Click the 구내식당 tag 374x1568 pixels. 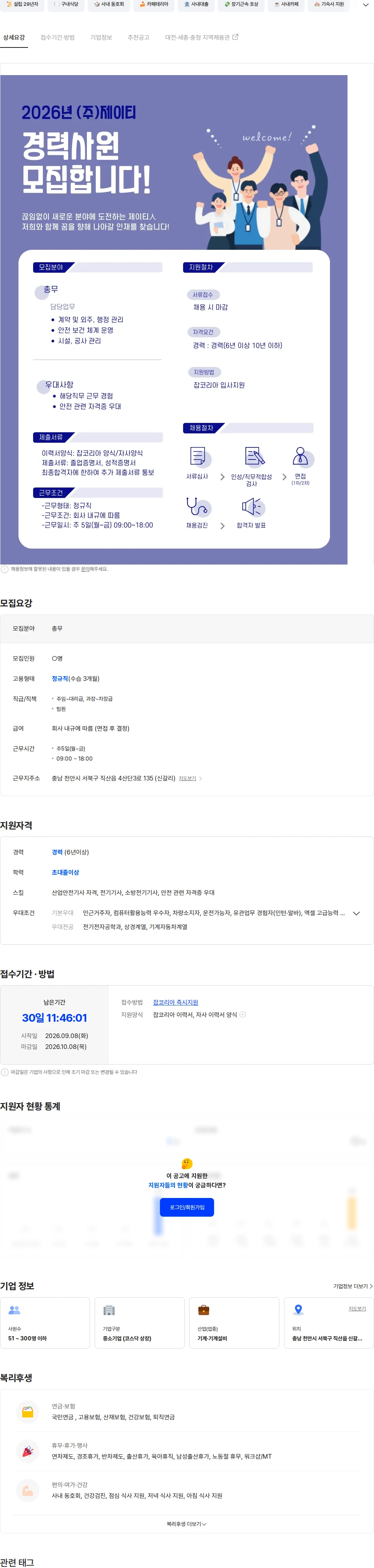tap(65, 5)
